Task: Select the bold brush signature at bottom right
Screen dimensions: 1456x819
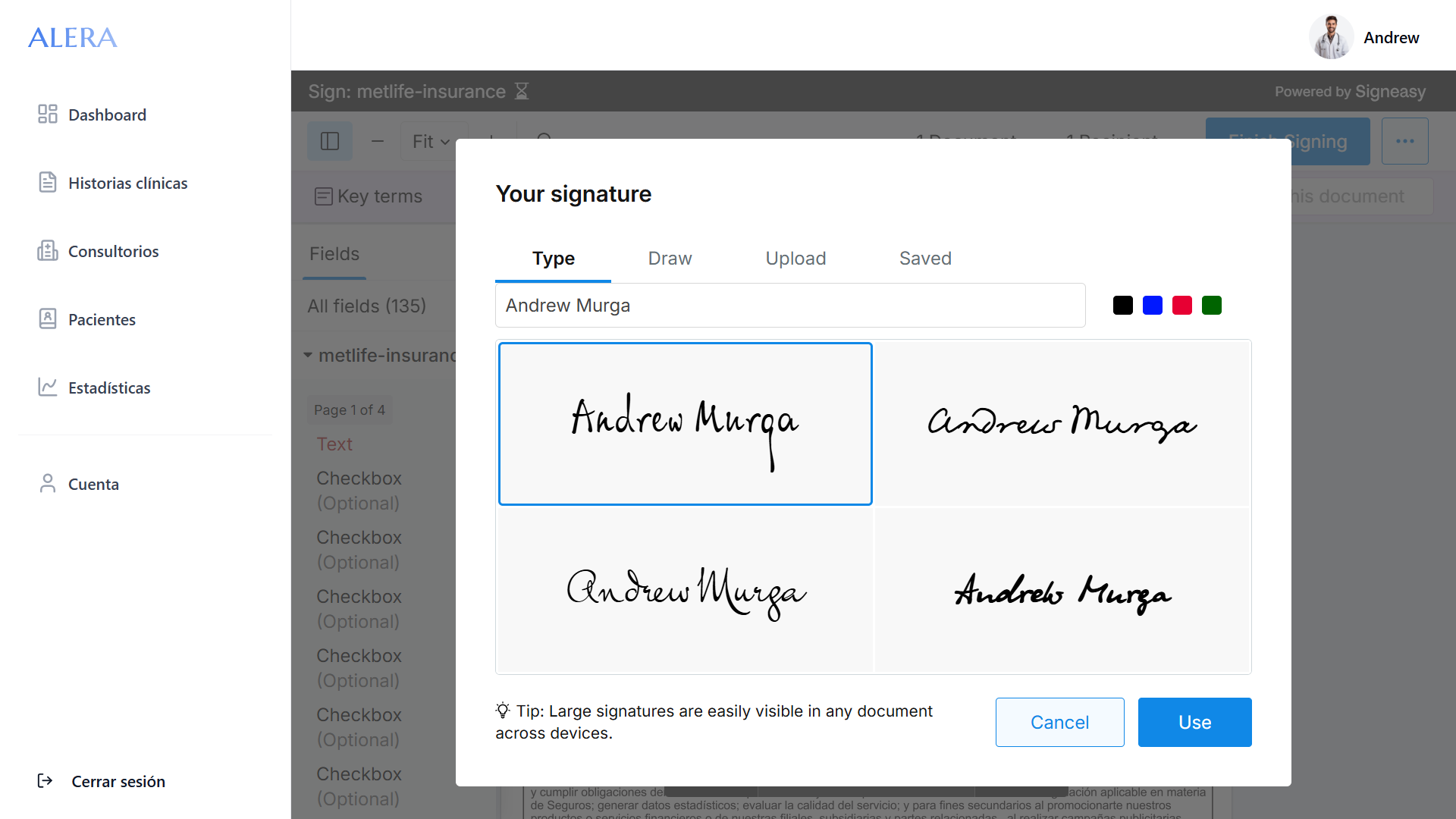Action: [1062, 590]
